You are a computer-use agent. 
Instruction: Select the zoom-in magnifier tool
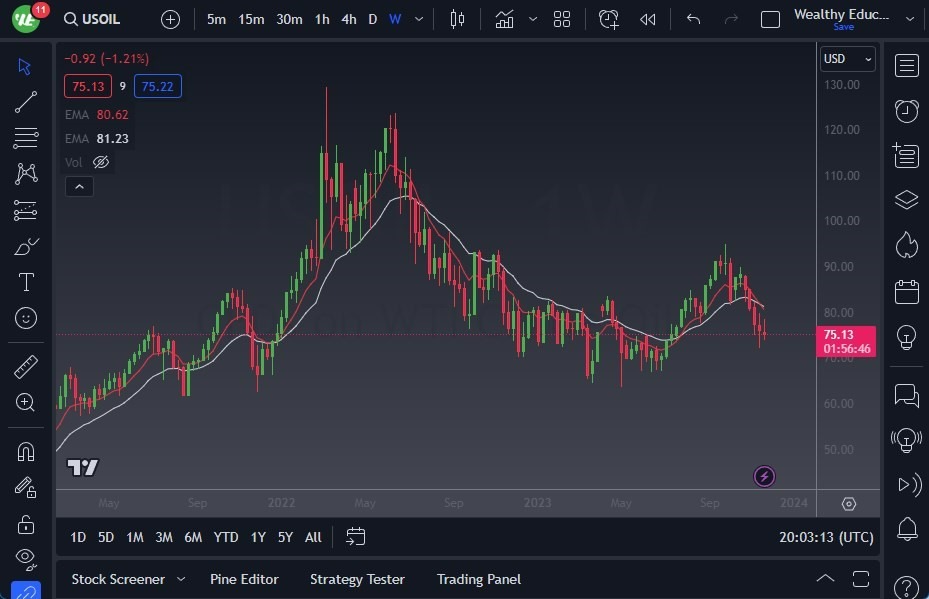25,403
